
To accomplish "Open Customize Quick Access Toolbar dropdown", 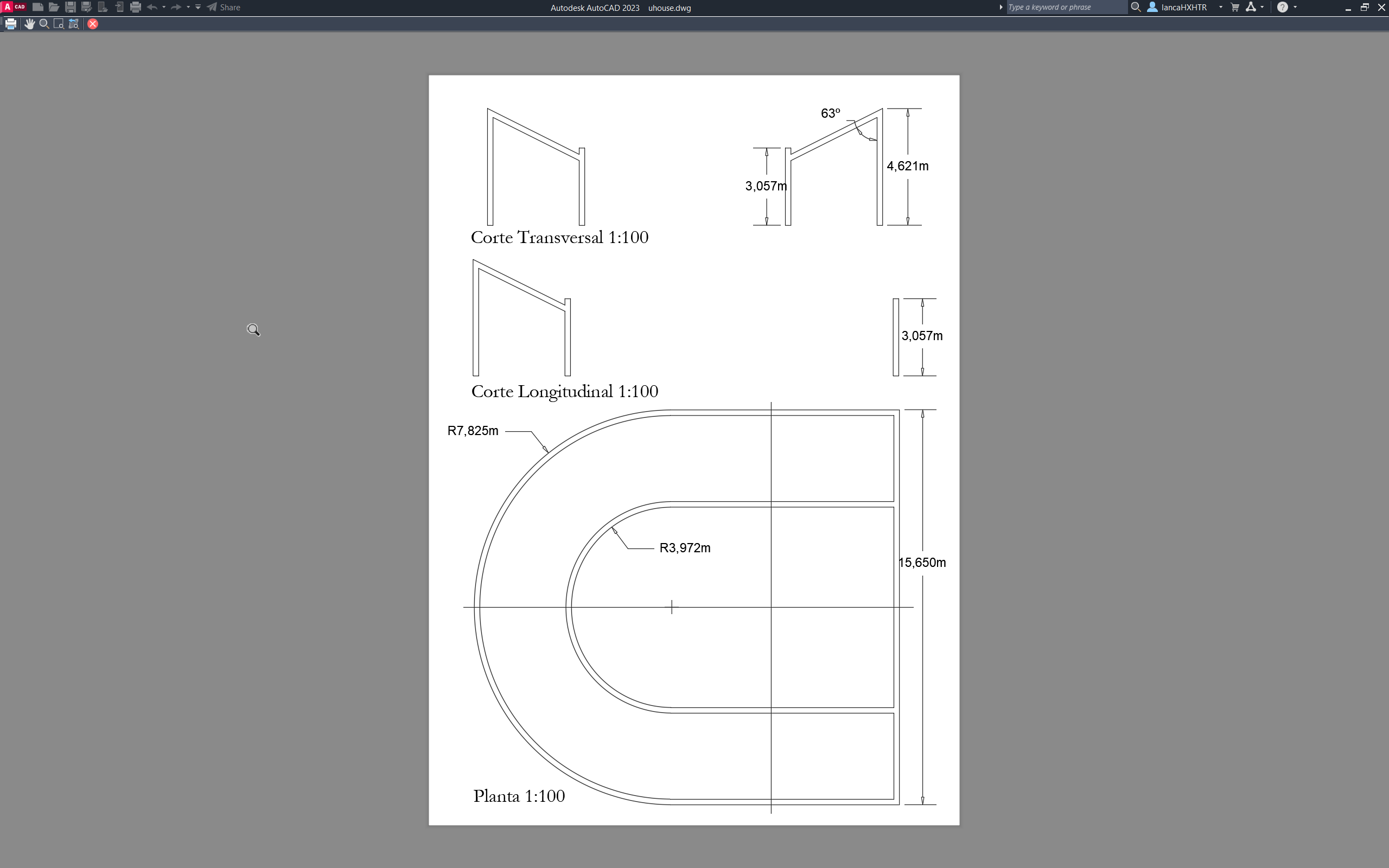I will 198,7.
